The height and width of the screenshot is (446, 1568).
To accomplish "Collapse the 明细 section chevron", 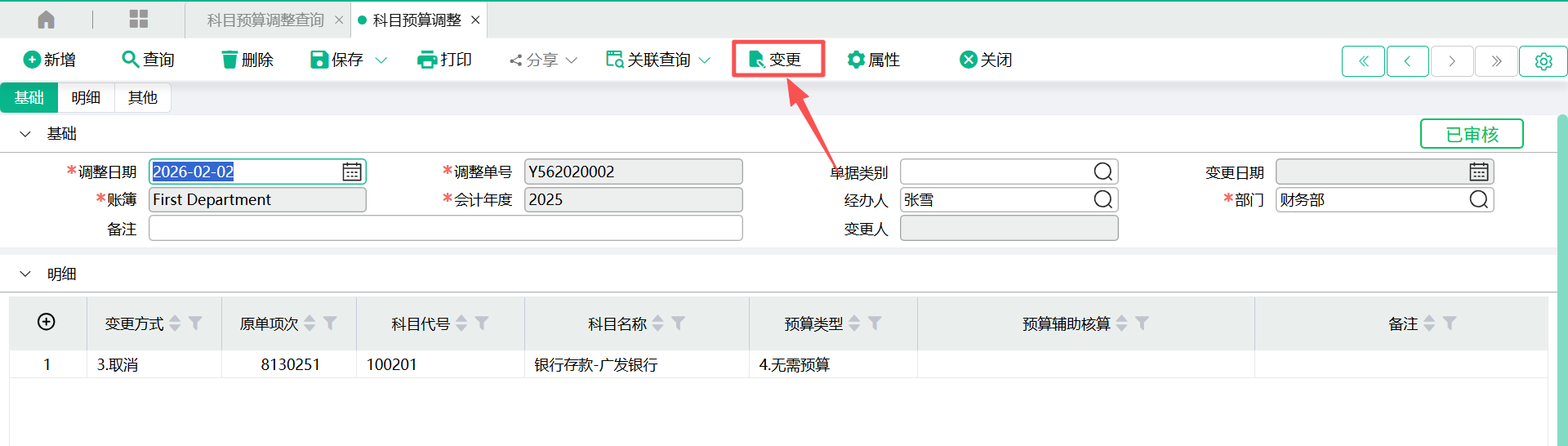I will [x=25, y=274].
